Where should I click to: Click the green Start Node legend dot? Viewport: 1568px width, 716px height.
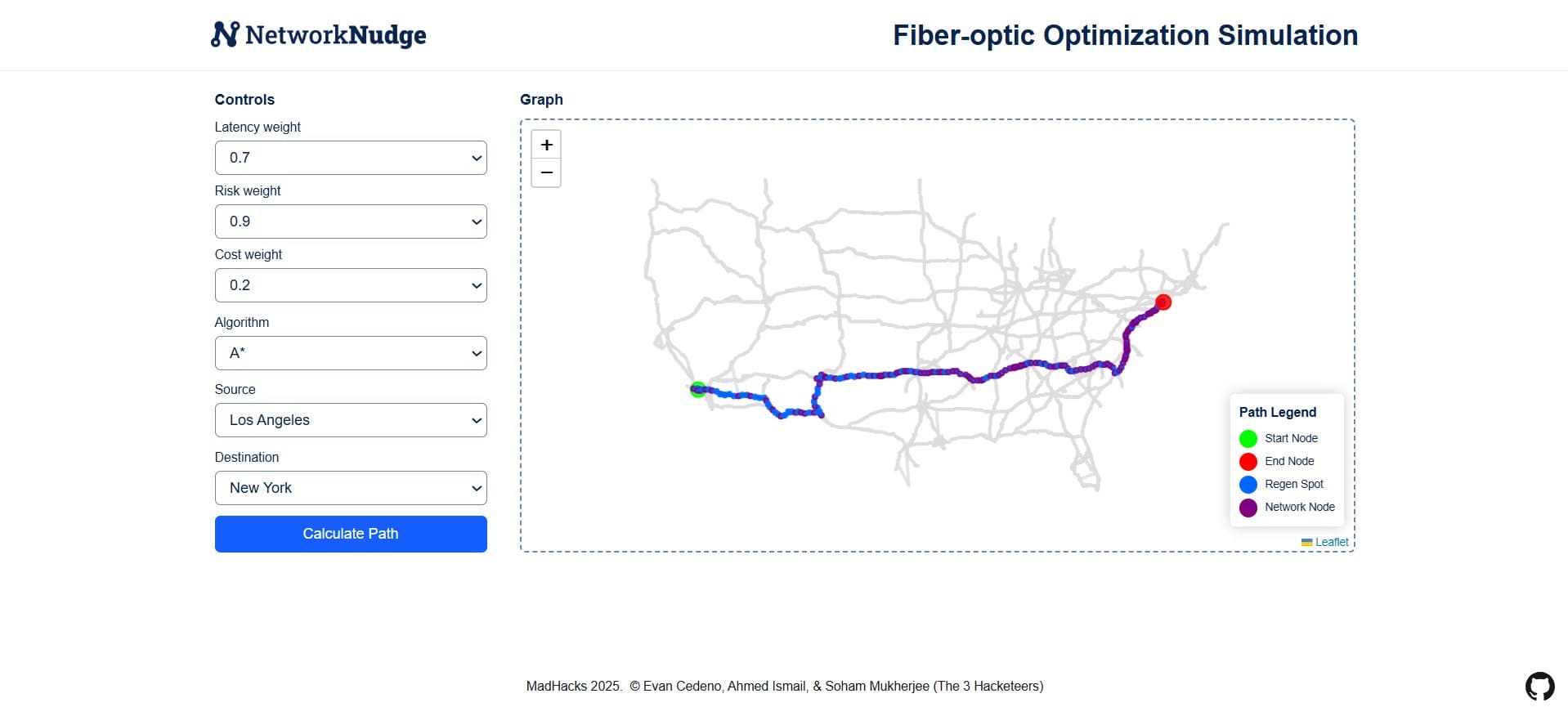click(x=1248, y=439)
